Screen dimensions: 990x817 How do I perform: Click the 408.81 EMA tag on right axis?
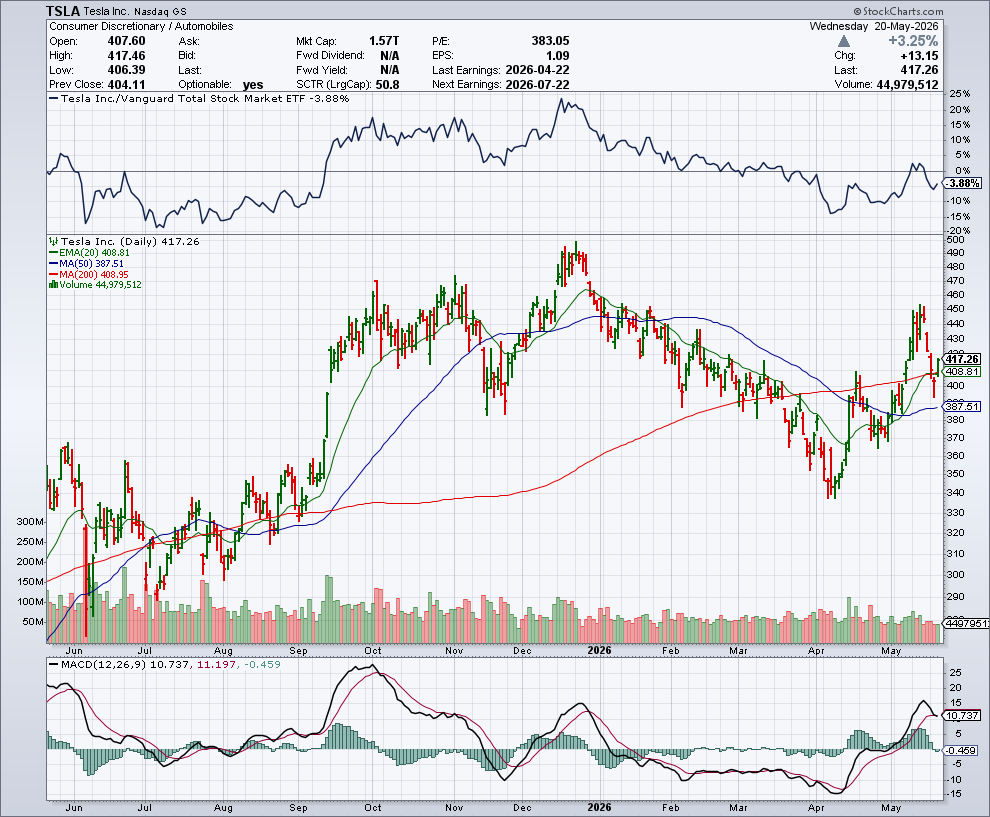[962, 371]
